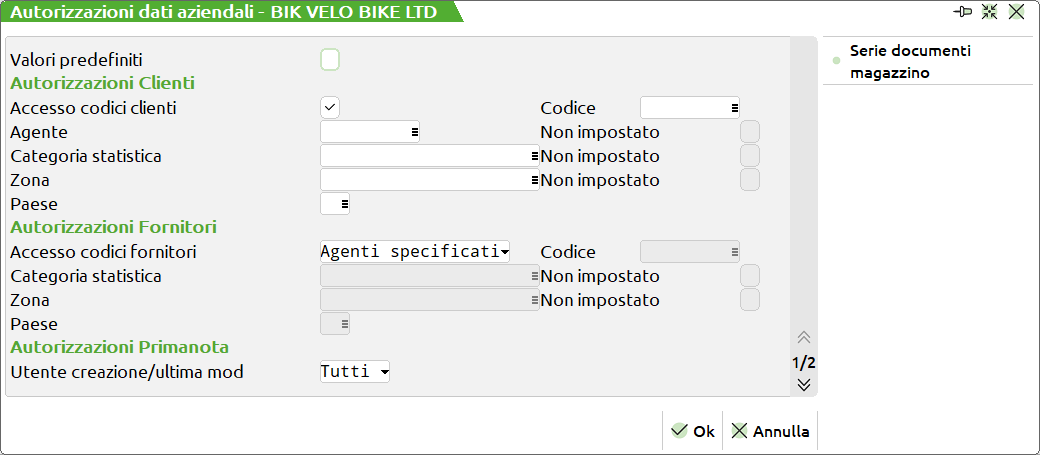Image resolution: width=1040 pixels, height=455 pixels.
Task: Click into clients Categoria statistica input field
Action: coord(424,156)
